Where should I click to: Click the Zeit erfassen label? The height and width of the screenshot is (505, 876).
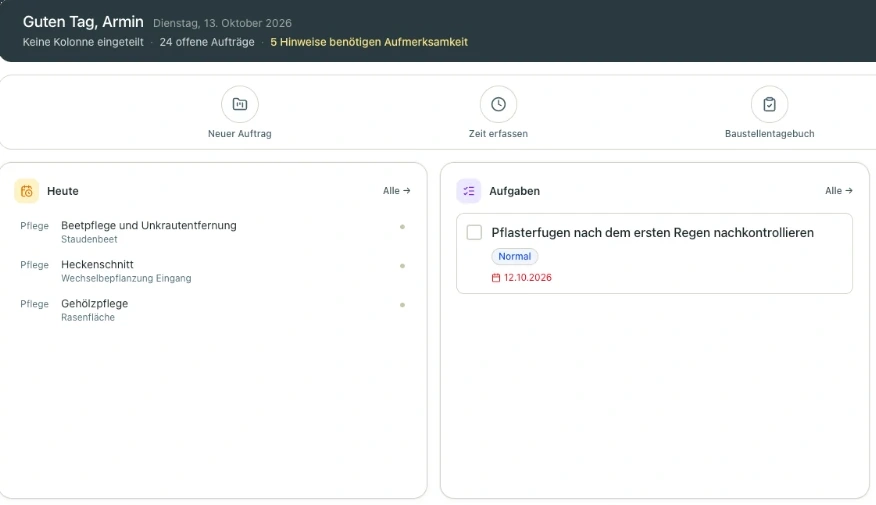(x=498, y=134)
